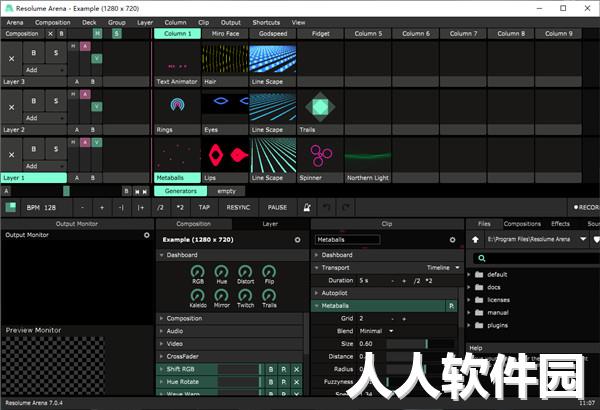
Task: Bypass Layer 2 with B button
Action: 34,101
